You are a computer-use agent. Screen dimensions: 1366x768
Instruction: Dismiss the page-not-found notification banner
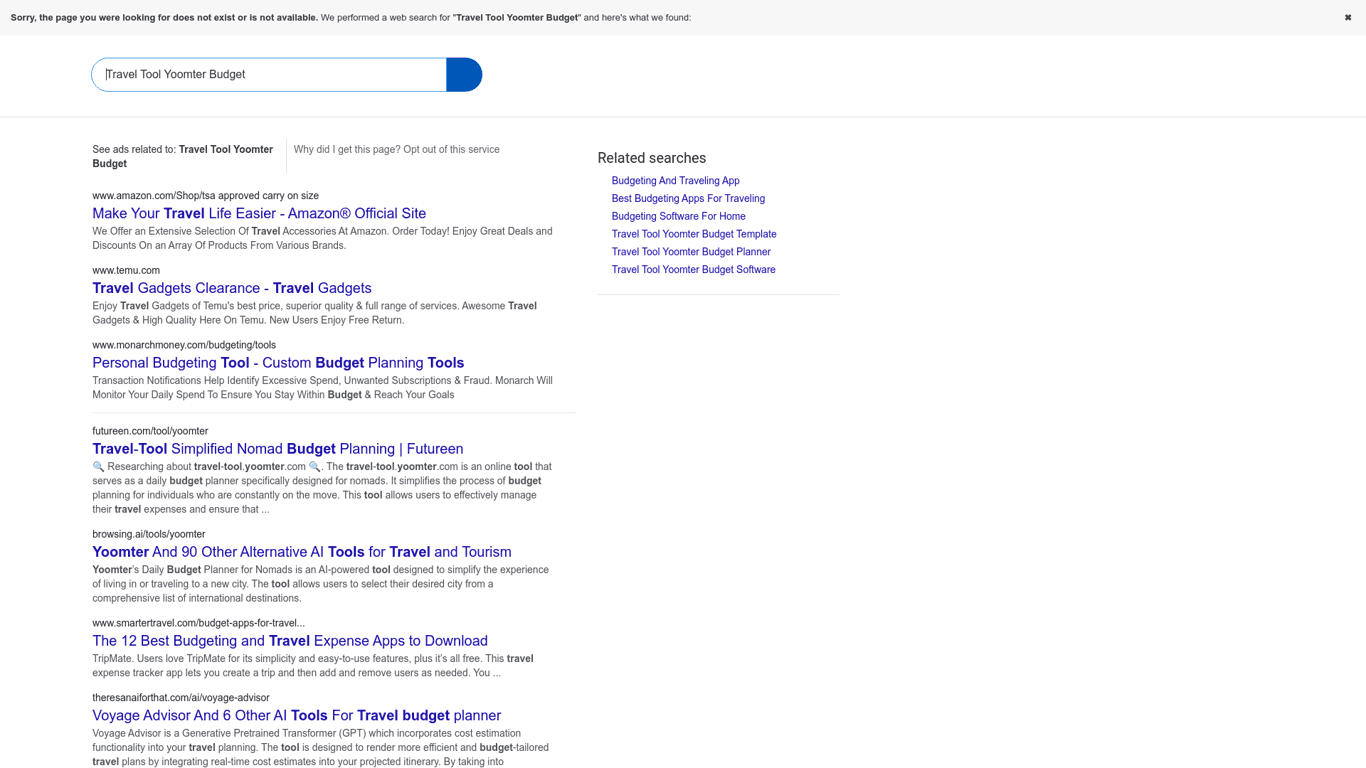tap(1347, 18)
